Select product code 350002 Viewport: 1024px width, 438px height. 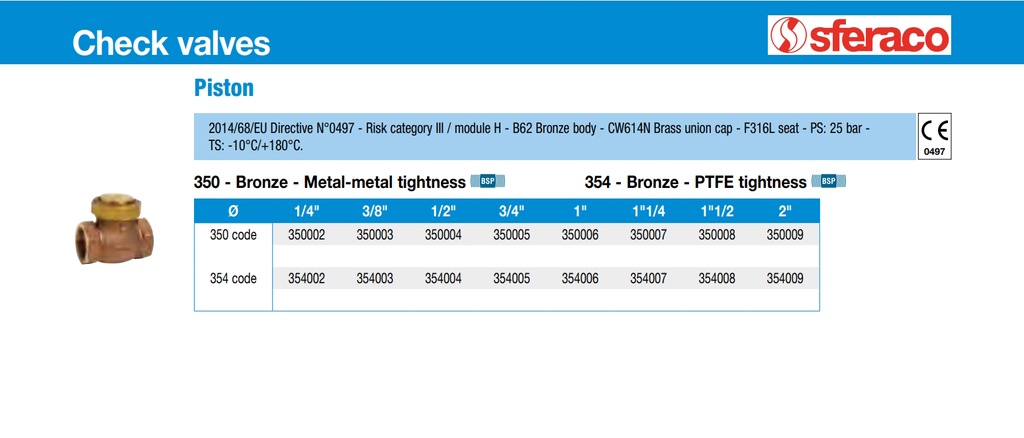[306, 235]
